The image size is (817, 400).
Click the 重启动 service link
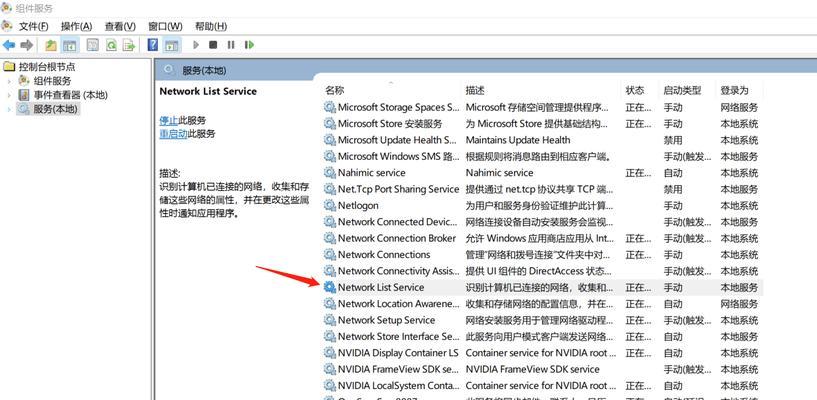click(174, 134)
